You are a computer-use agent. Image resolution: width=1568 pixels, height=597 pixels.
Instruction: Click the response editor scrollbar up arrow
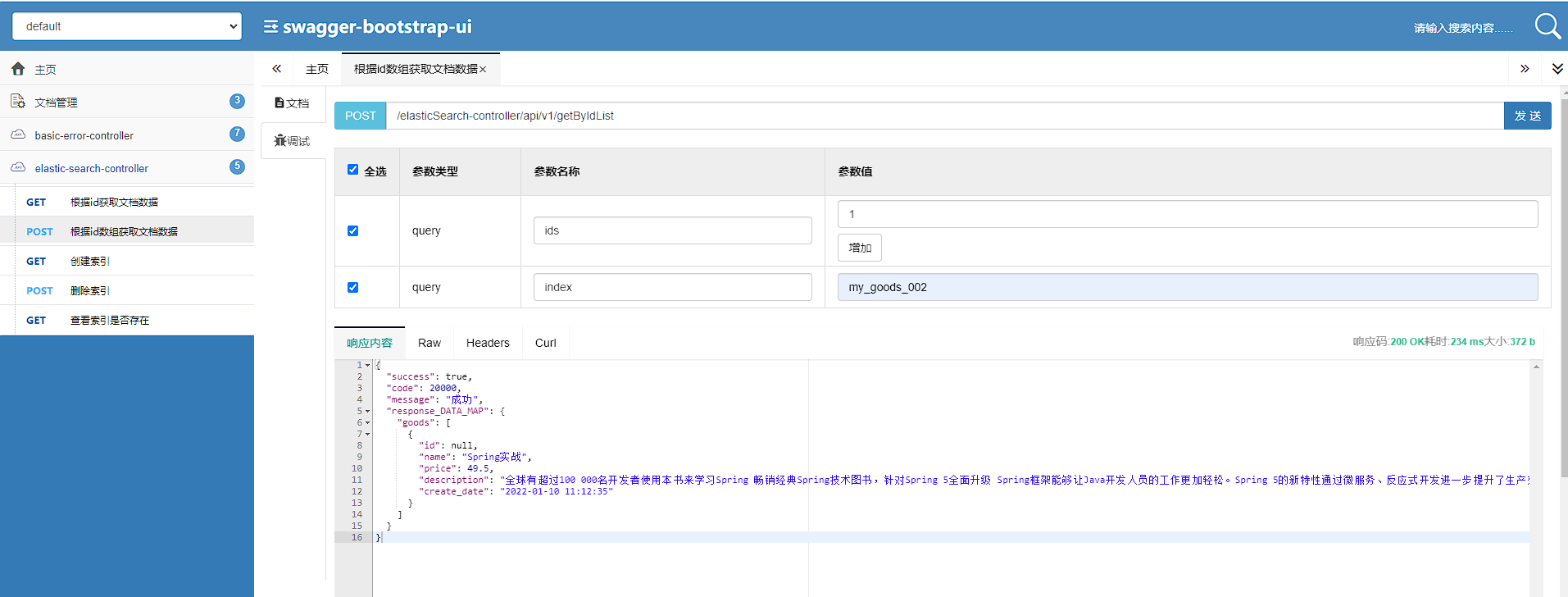click(1536, 367)
